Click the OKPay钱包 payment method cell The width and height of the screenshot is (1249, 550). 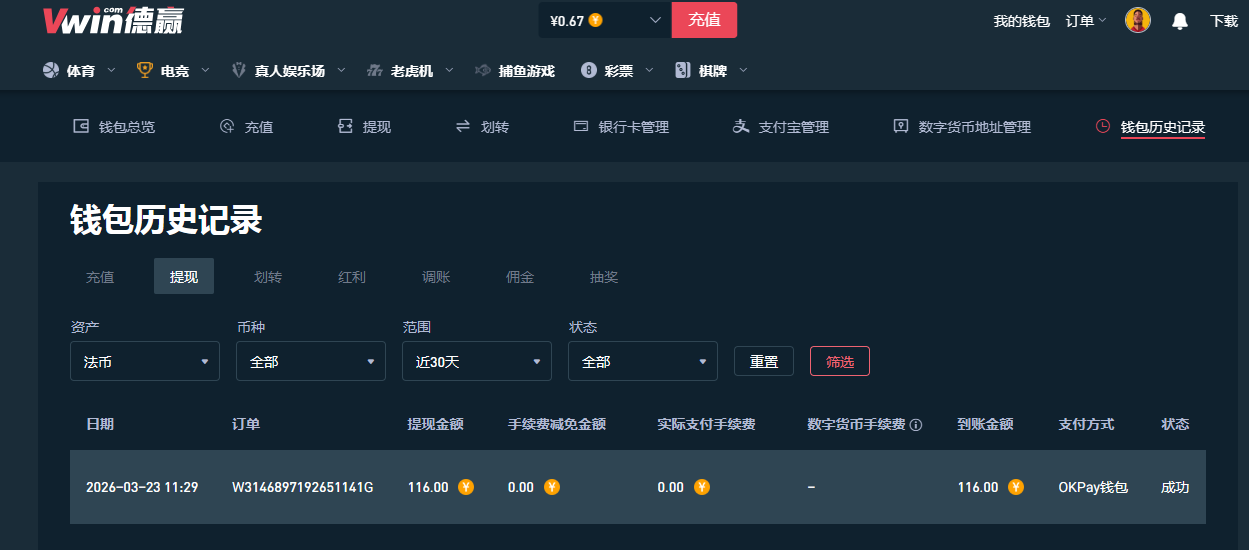[1093, 487]
